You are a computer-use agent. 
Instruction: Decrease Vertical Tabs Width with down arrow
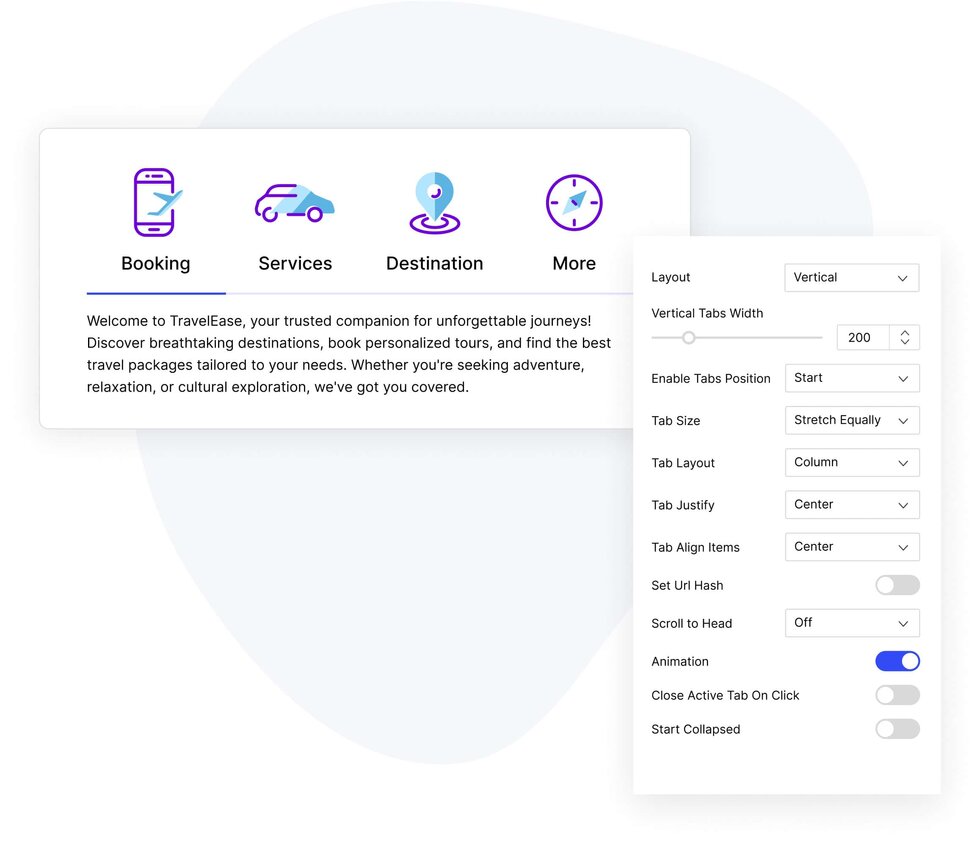click(x=905, y=343)
